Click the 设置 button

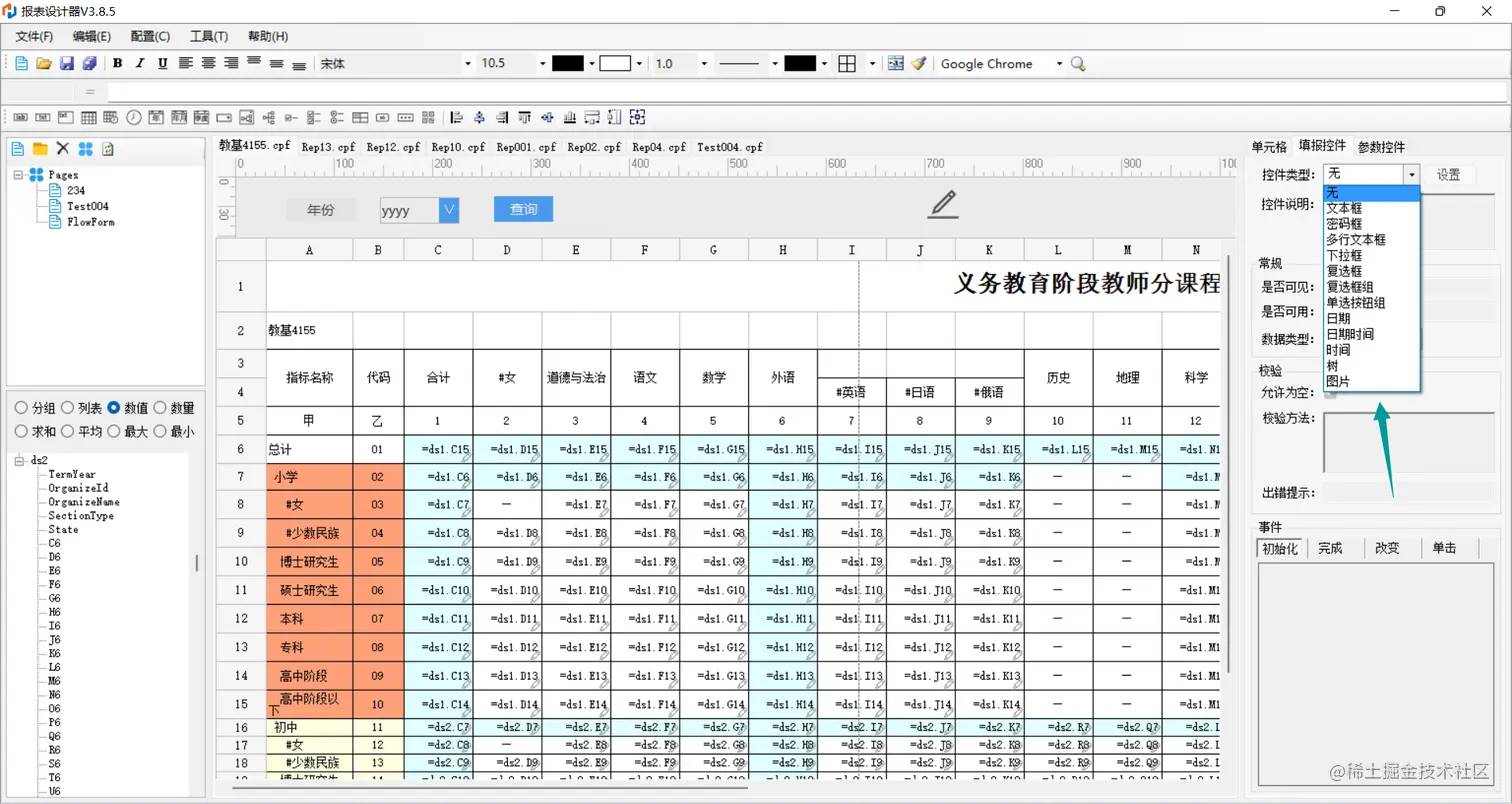point(1449,174)
